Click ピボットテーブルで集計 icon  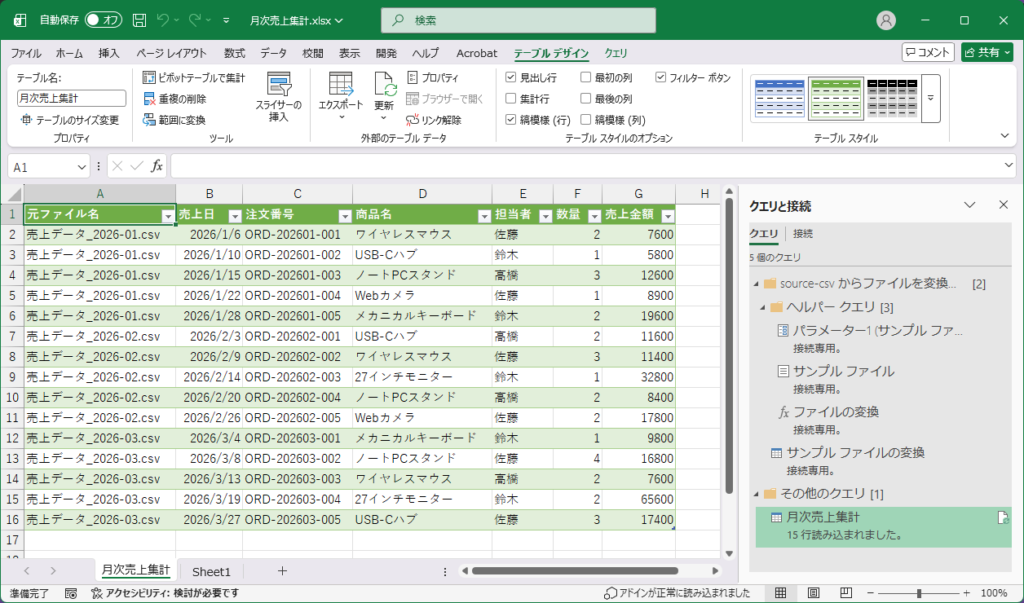(150, 78)
